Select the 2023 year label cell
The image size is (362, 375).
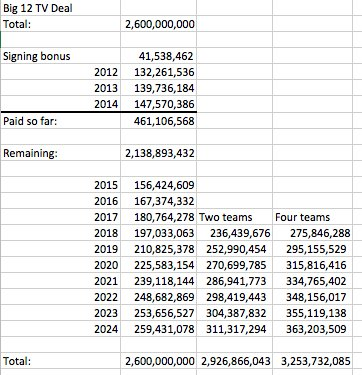[60, 313]
